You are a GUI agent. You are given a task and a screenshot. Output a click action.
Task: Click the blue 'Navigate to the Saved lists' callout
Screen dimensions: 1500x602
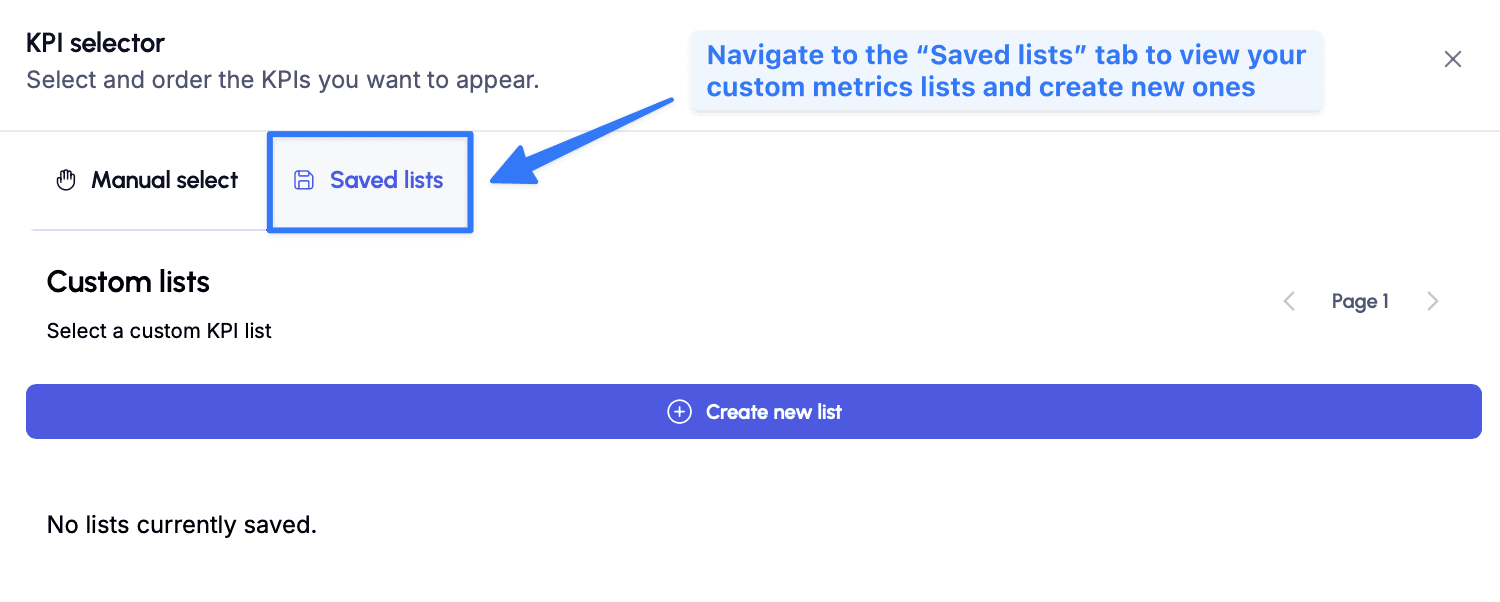1006,70
